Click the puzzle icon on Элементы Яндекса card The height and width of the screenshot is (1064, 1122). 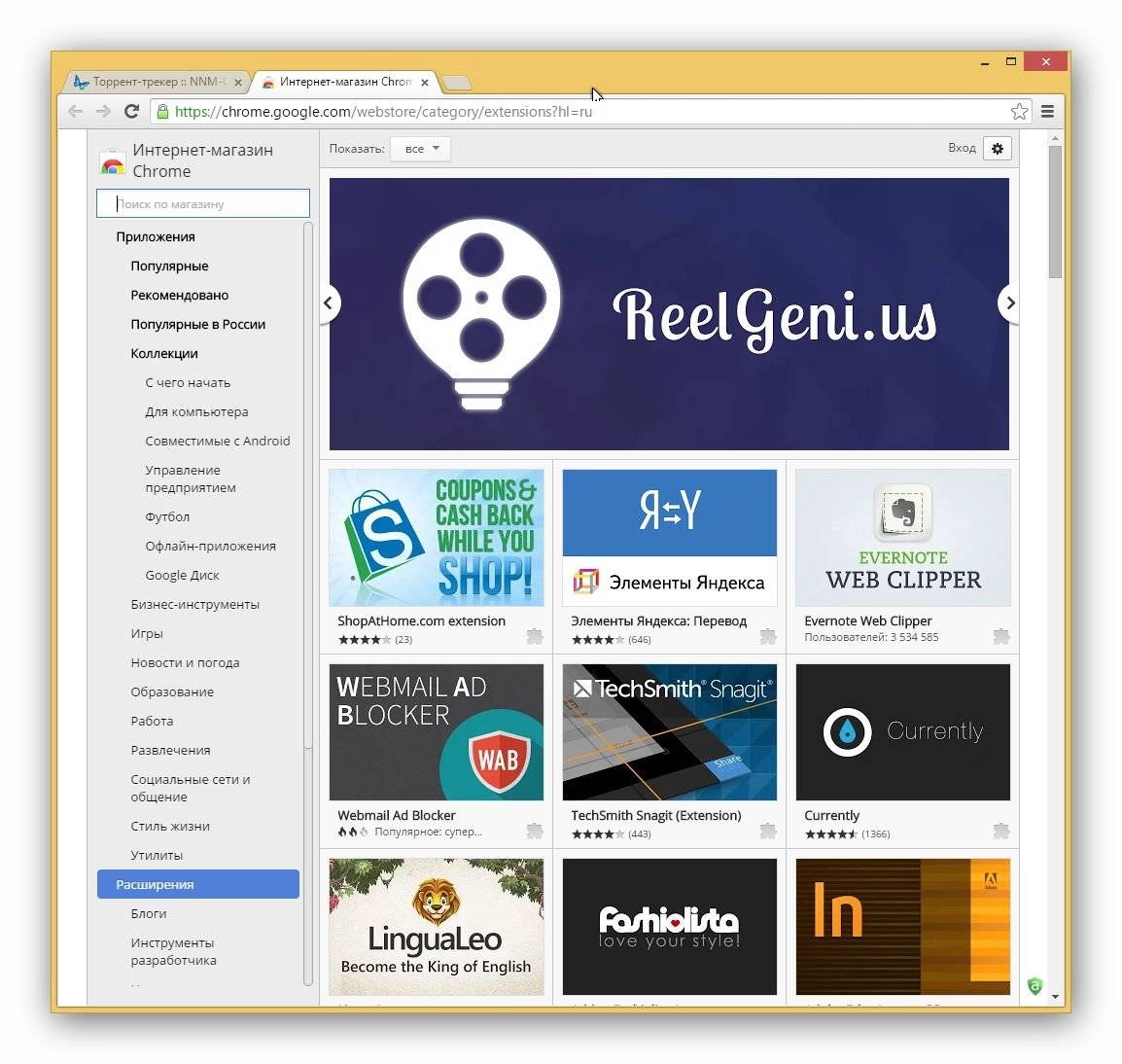tap(768, 636)
